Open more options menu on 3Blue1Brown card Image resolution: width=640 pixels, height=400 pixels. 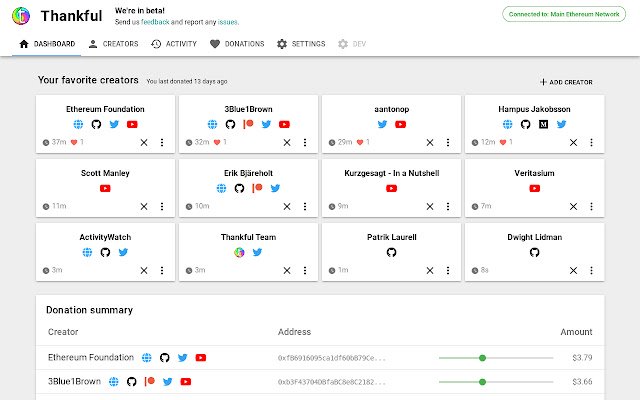[x=305, y=142]
